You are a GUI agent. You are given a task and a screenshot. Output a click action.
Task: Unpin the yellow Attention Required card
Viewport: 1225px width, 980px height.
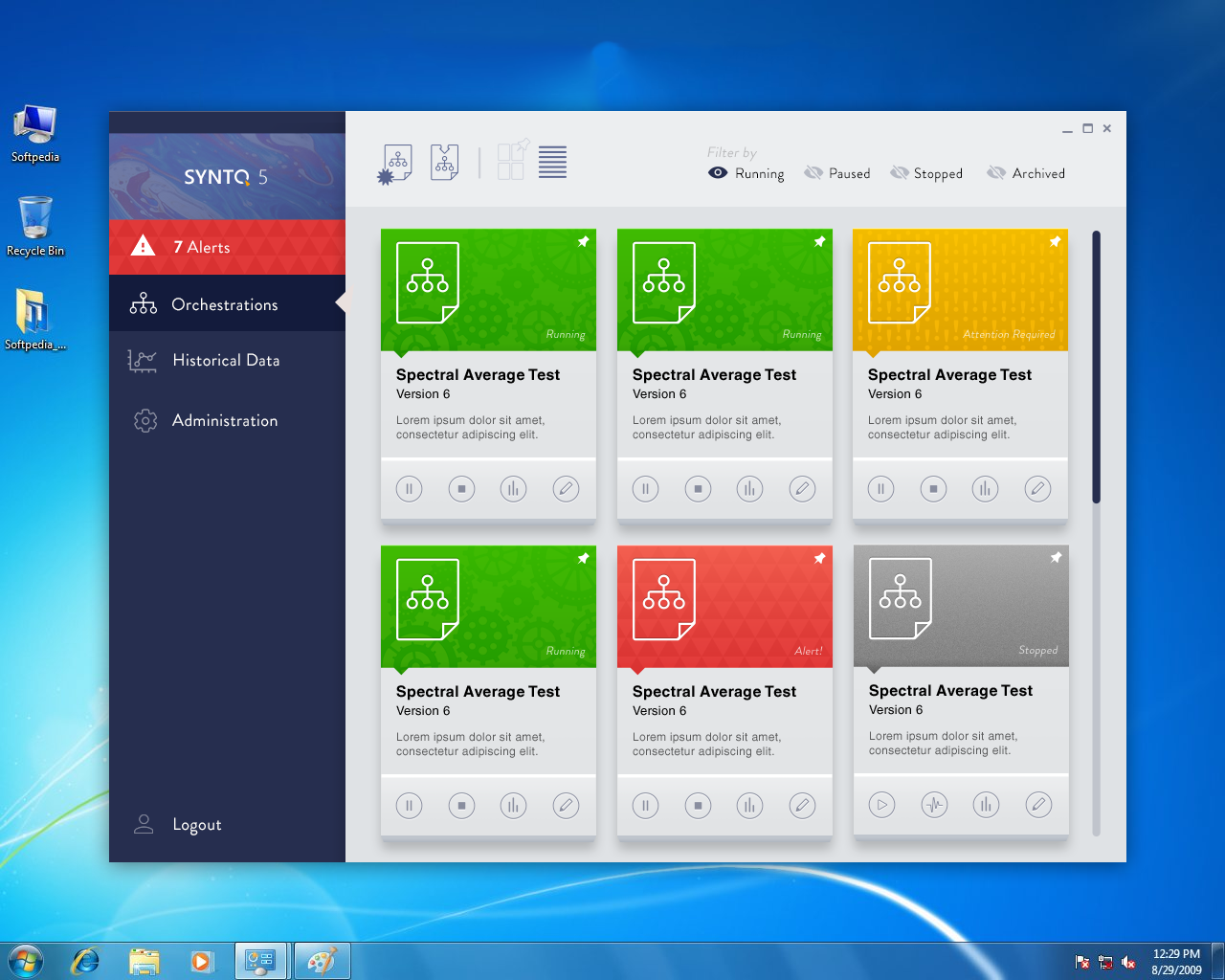pyautogui.click(x=1055, y=242)
